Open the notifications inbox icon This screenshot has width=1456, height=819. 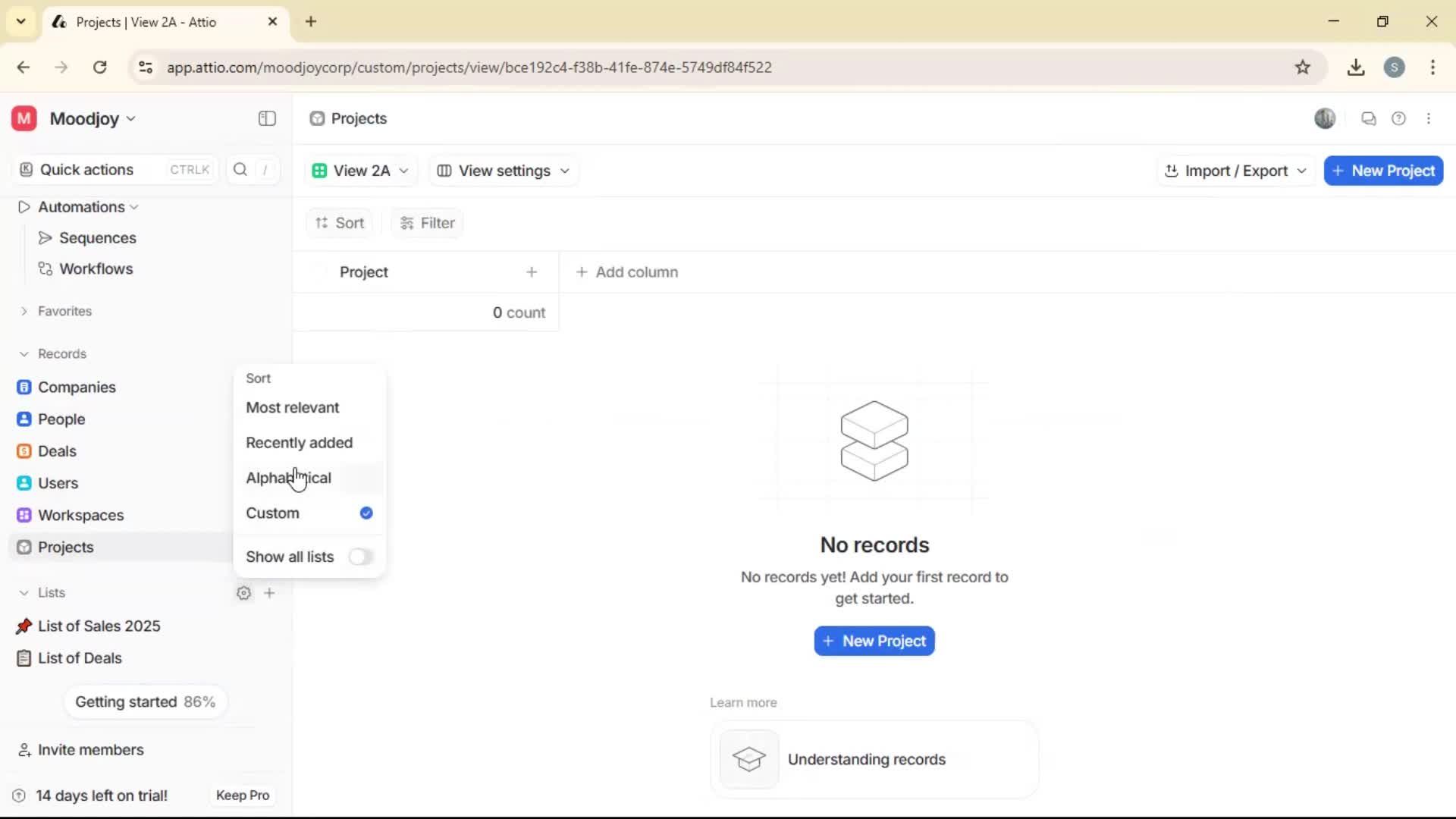click(x=1369, y=118)
